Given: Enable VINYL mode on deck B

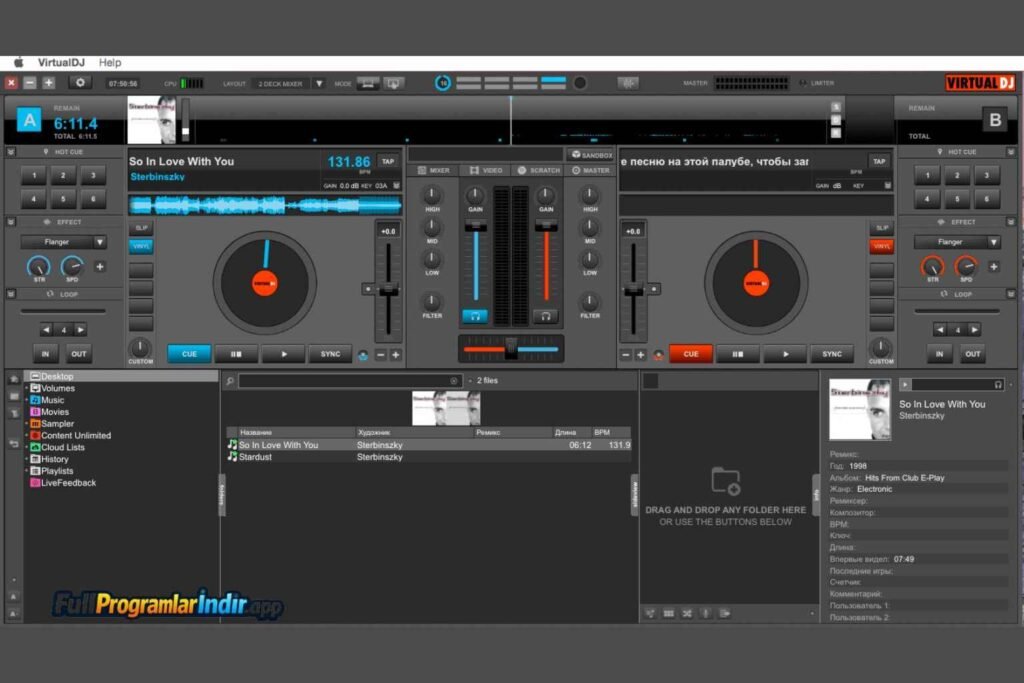Looking at the screenshot, I should coord(882,245).
